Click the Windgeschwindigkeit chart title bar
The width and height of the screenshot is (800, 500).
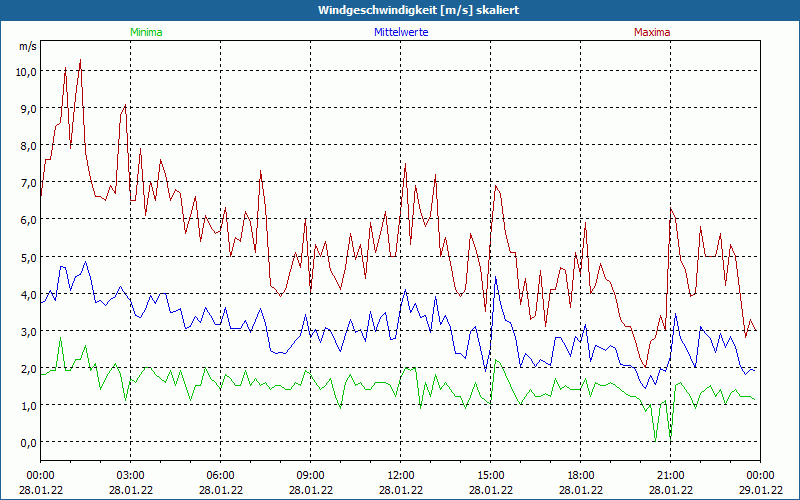(400, 10)
